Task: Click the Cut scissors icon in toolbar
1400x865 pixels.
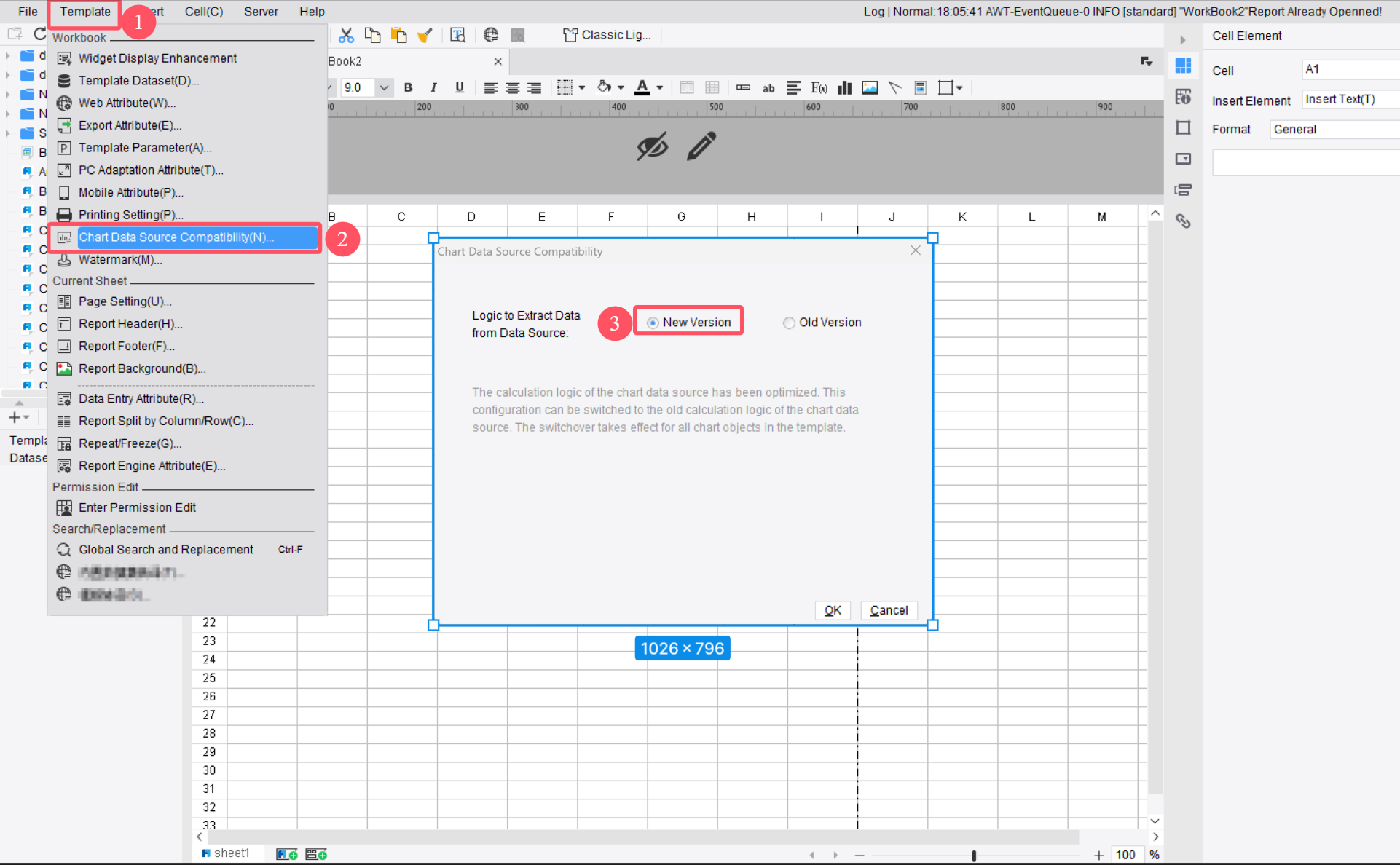Action: coord(346,35)
